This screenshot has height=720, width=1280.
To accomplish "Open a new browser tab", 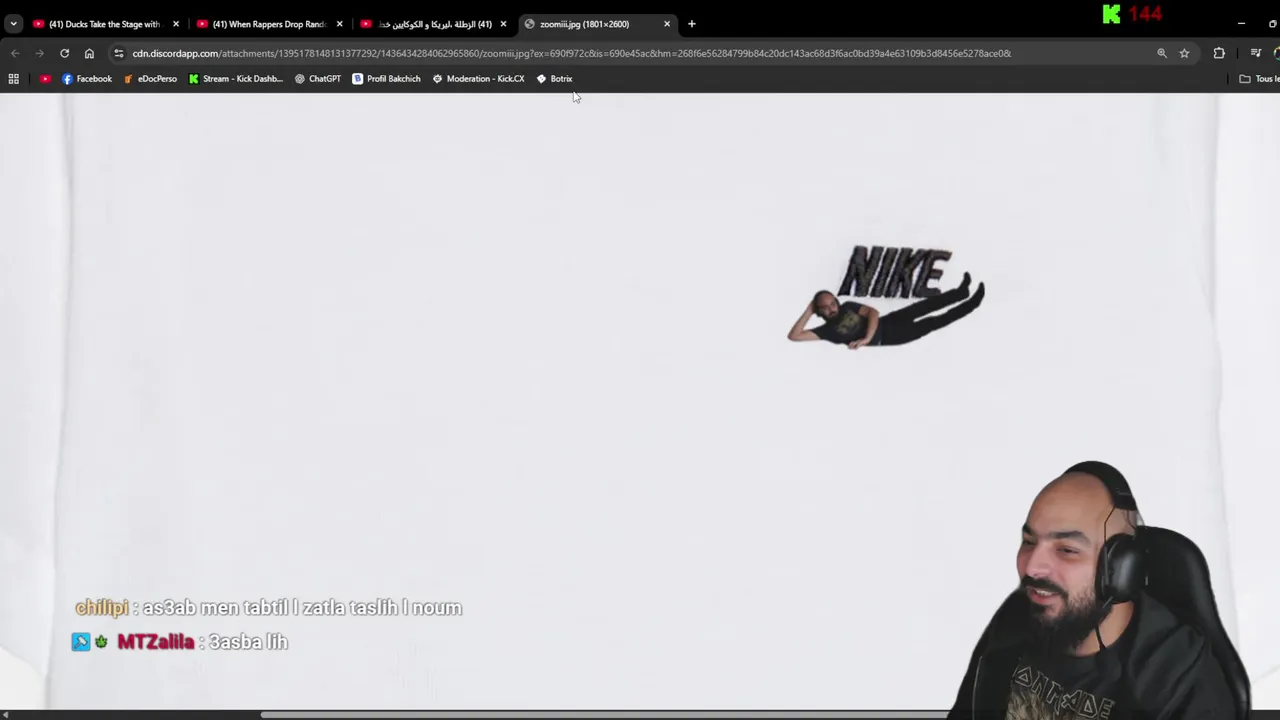I will point(691,24).
